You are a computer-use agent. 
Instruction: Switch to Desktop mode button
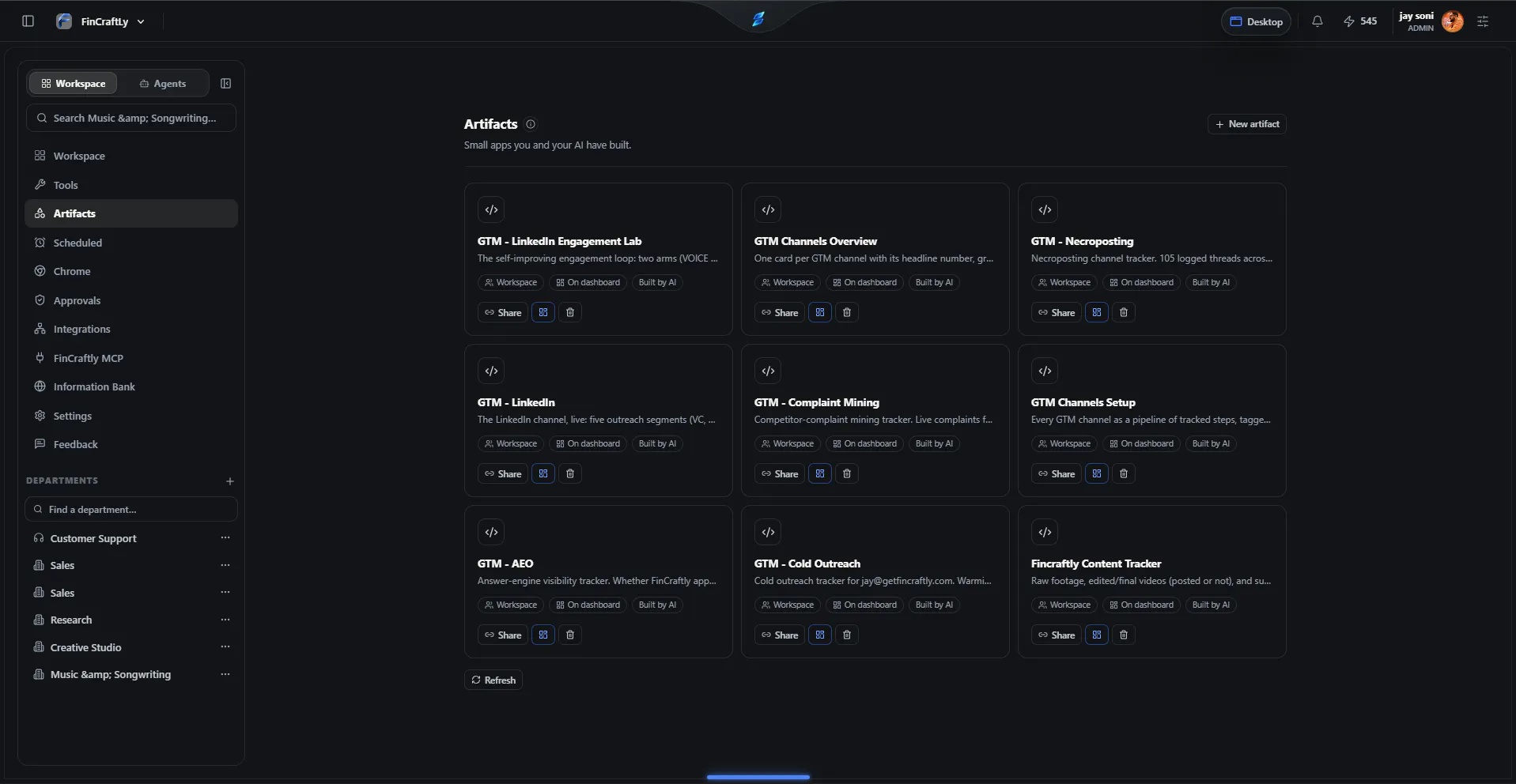pos(1256,21)
